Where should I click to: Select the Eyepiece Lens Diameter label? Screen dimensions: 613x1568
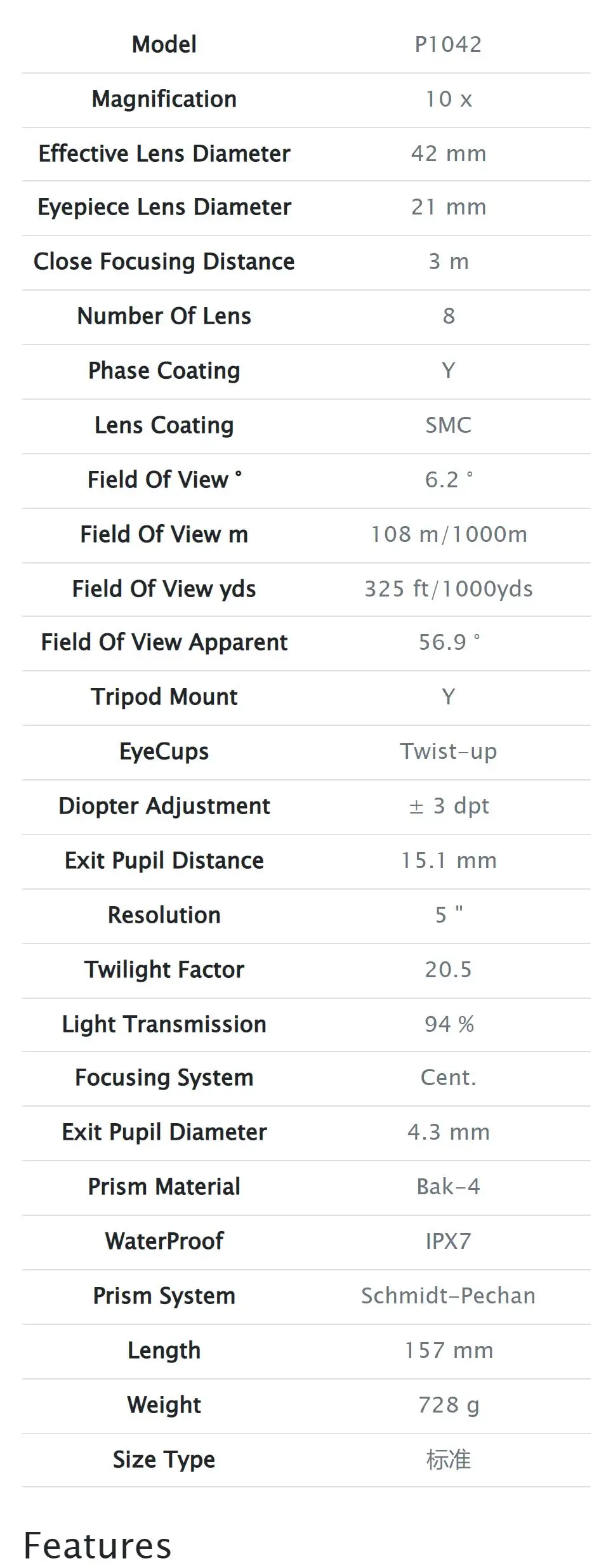(164, 207)
